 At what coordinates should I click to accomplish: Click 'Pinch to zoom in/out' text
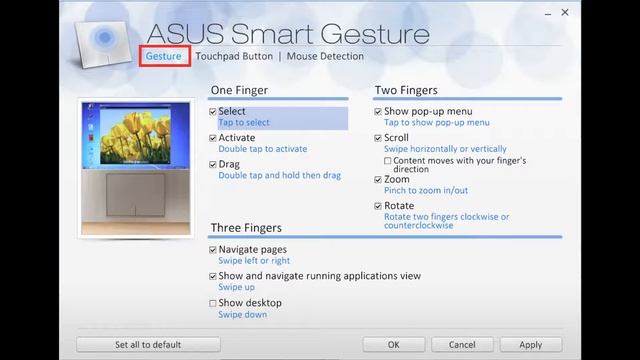426,191
